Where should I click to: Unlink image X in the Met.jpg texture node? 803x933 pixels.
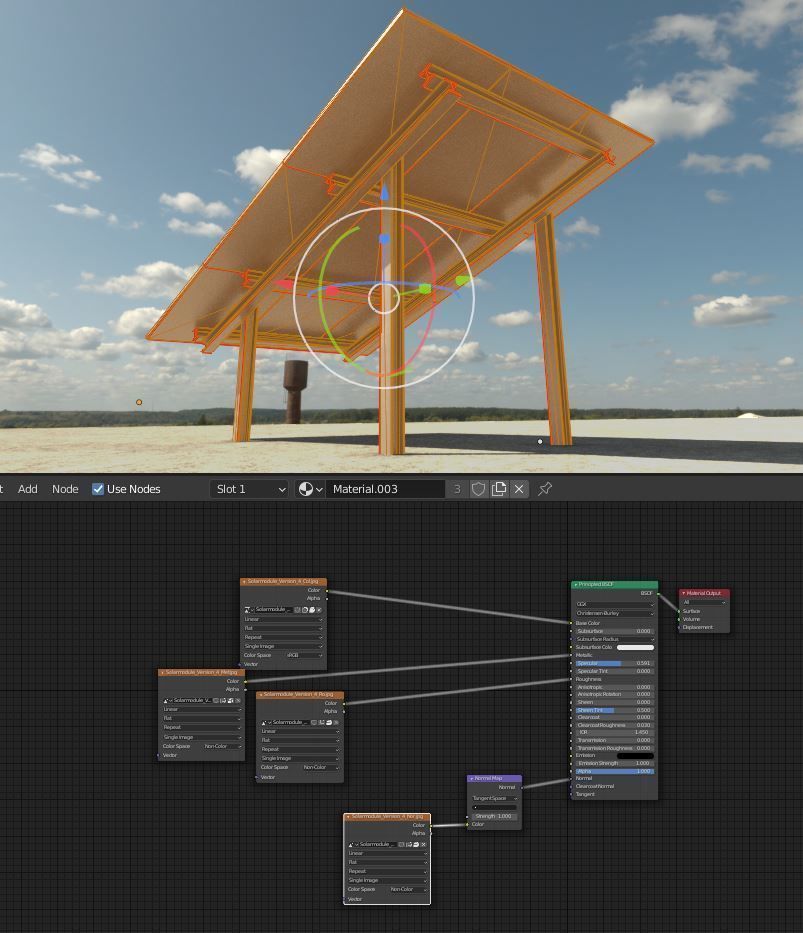click(x=237, y=700)
